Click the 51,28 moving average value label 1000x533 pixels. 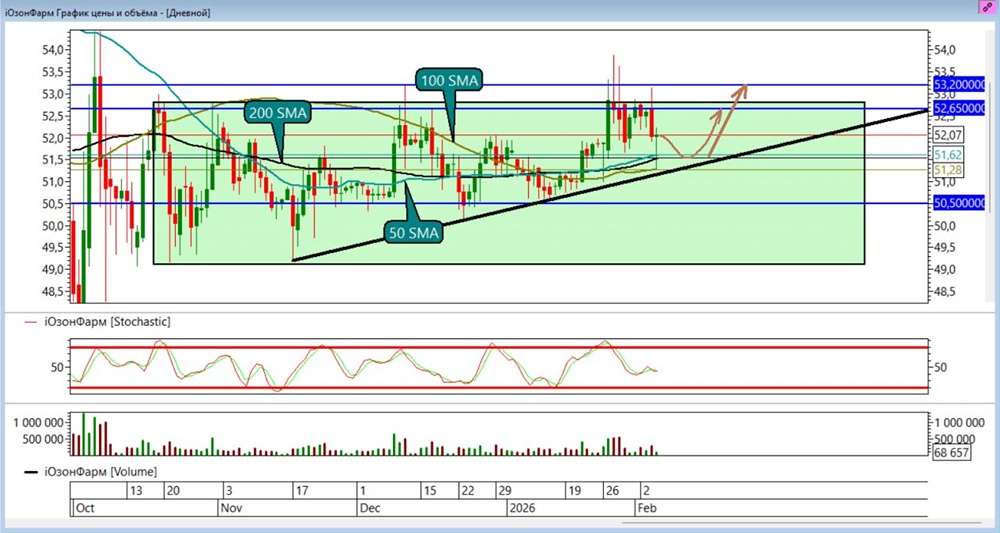(x=949, y=170)
